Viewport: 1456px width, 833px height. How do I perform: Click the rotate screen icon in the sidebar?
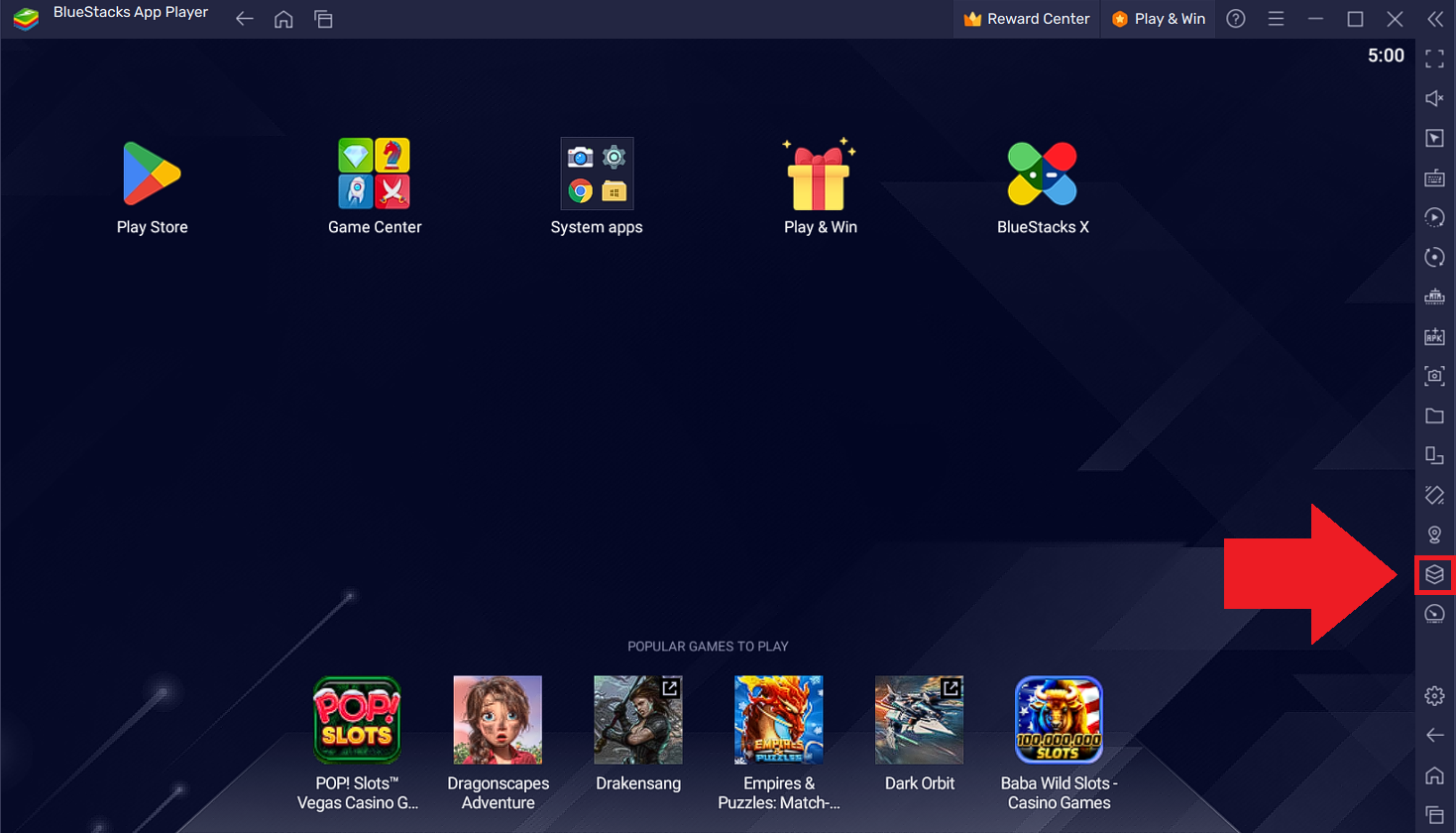pos(1434,455)
